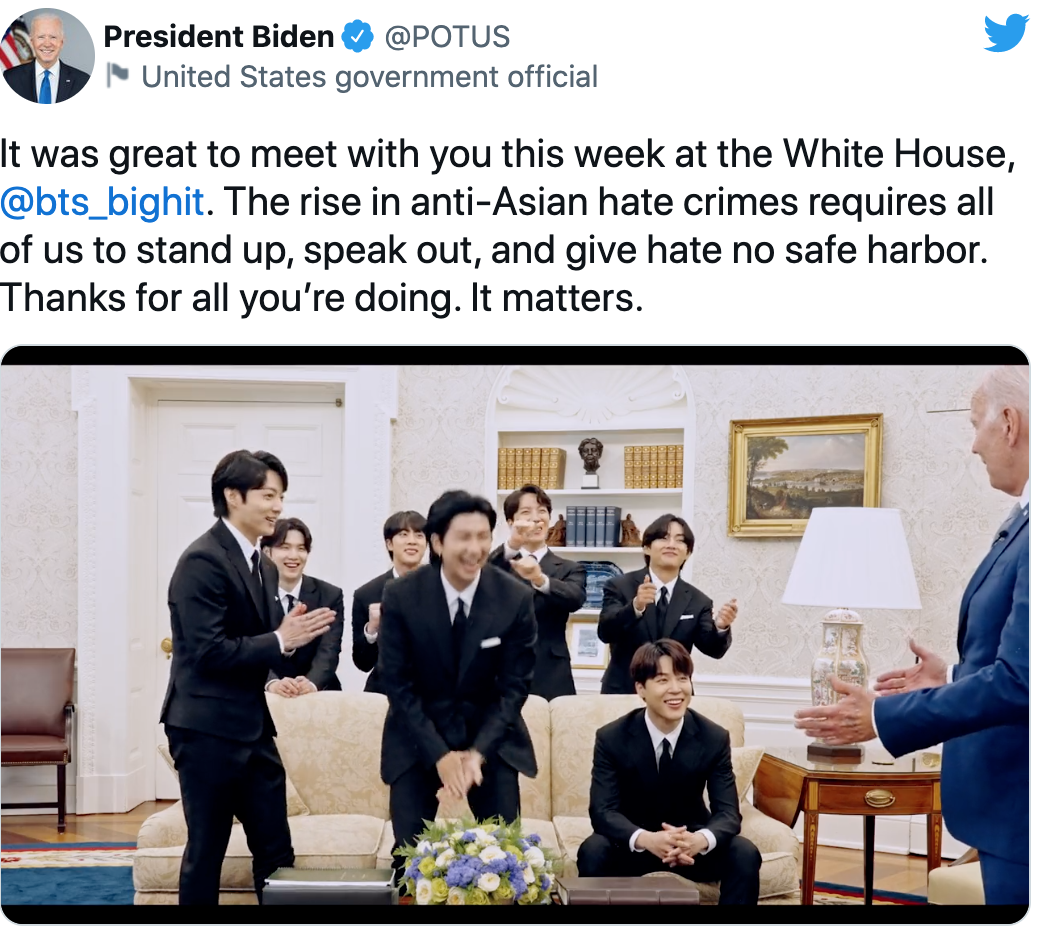Open the @POTUS handle link
The image size is (1044, 944).
(x=447, y=37)
